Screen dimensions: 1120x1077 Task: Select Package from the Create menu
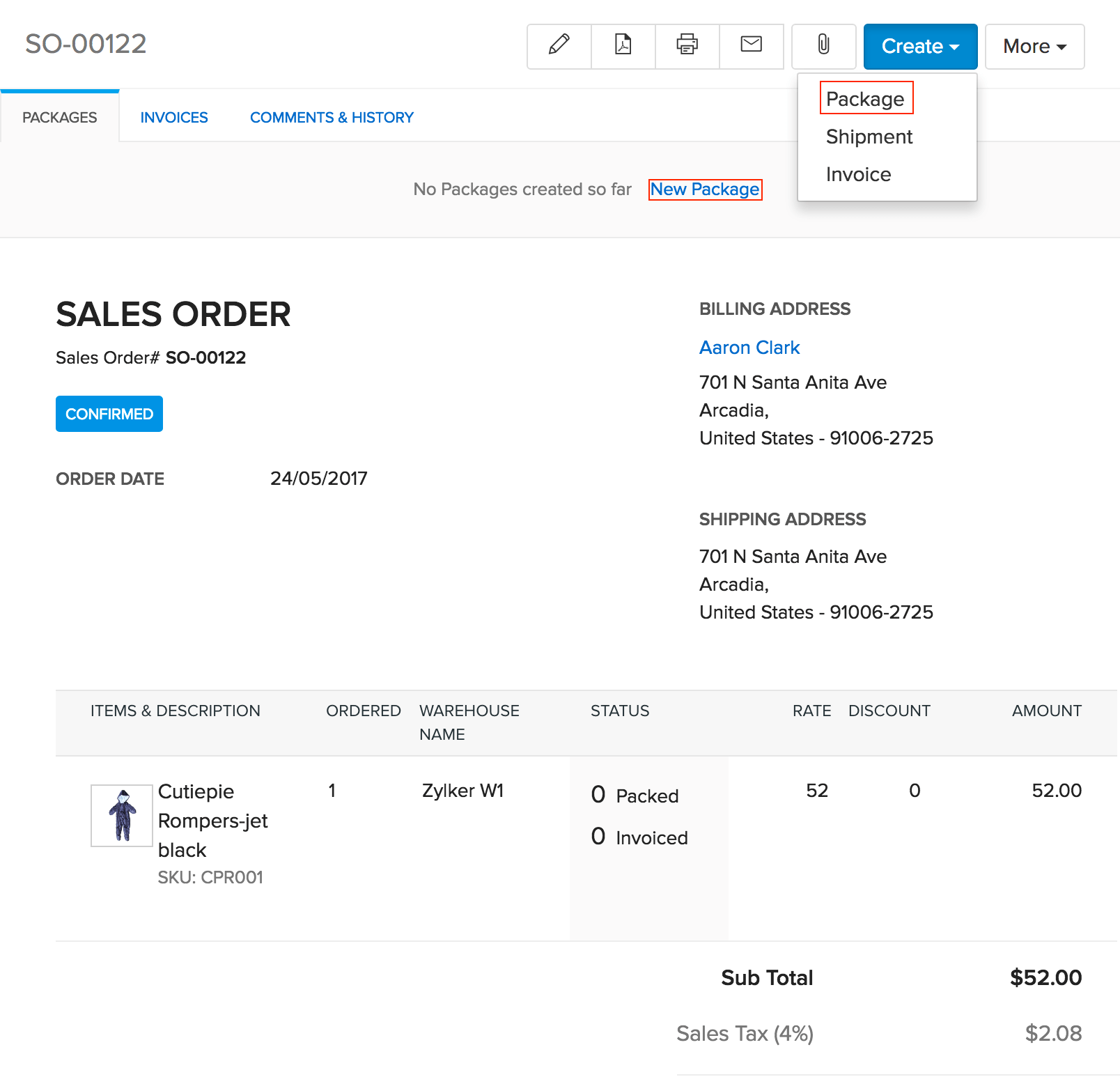point(866,99)
